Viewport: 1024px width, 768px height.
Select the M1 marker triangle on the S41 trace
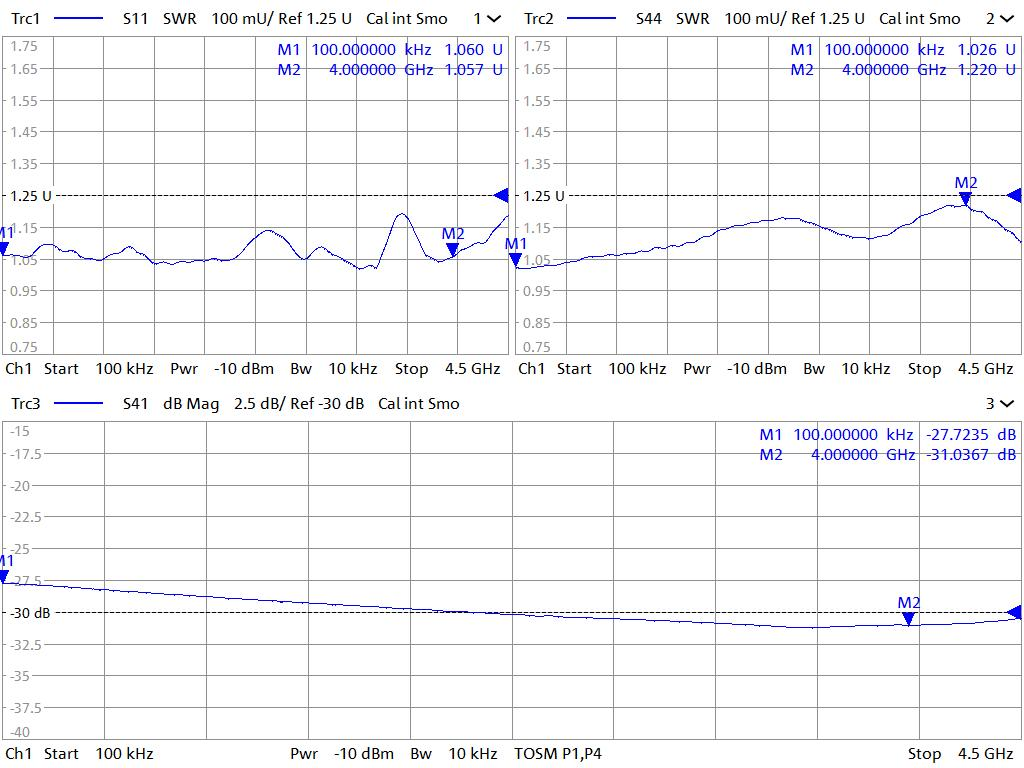coord(5,576)
